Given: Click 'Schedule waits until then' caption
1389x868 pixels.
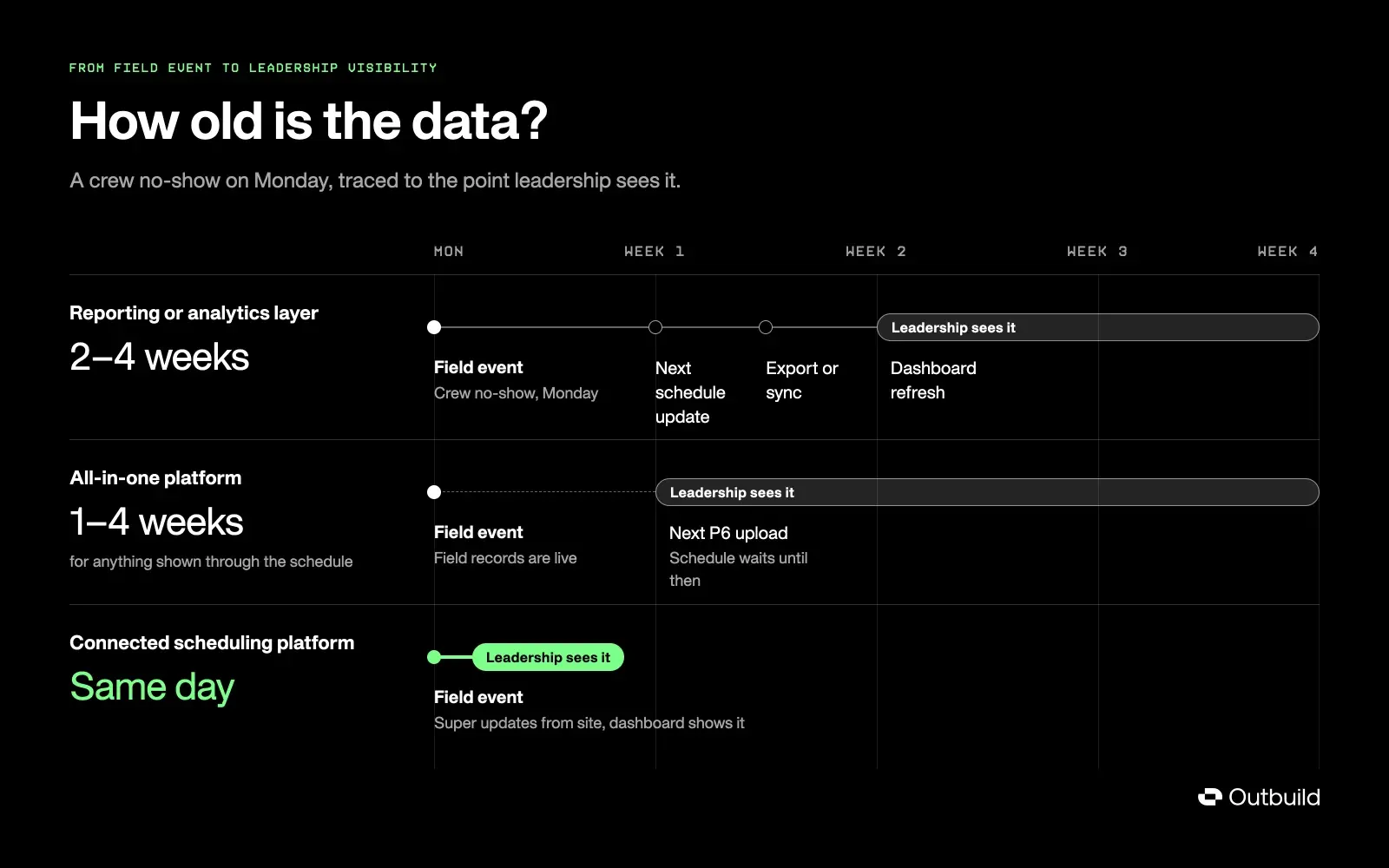Looking at the screenshot, I should (739, 569).
